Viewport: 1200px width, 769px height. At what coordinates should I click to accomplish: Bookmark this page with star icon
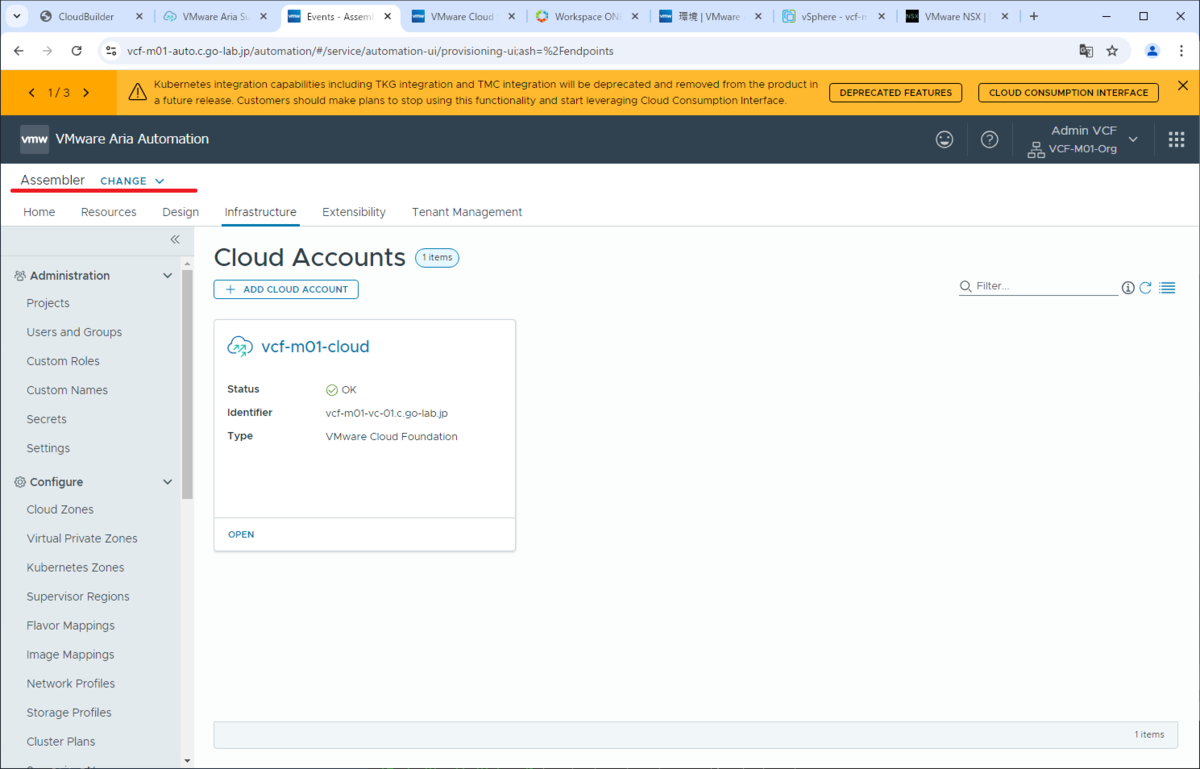point(1112,51)
